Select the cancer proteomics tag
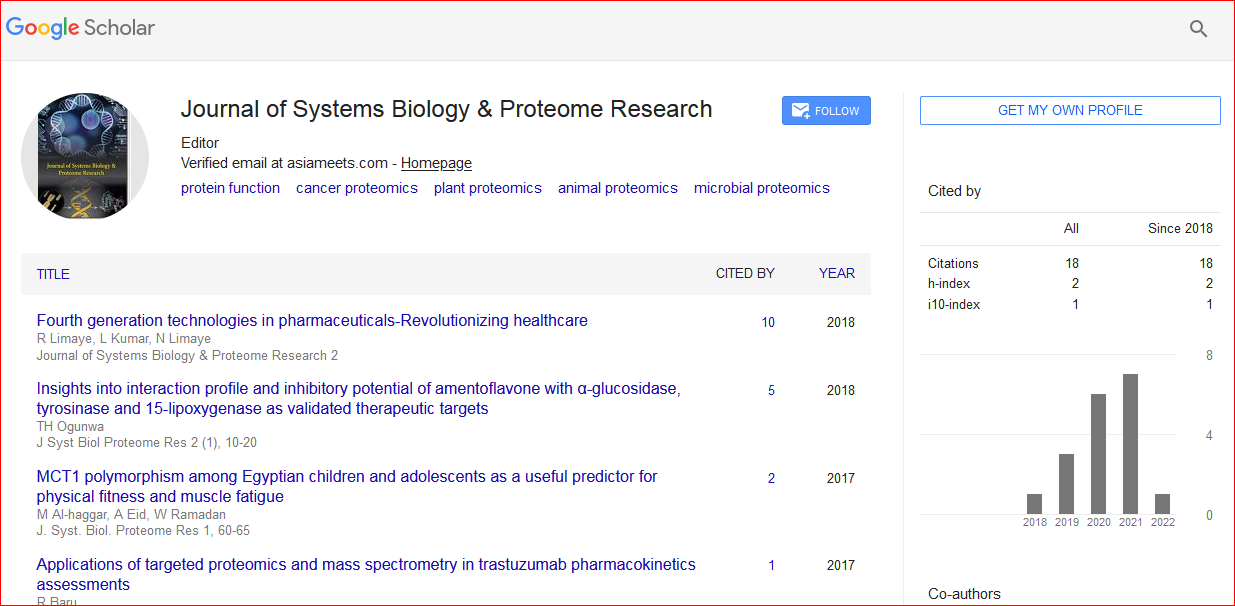The width and height of the screenshot is (1235, 606). click(x=356, y=188)
